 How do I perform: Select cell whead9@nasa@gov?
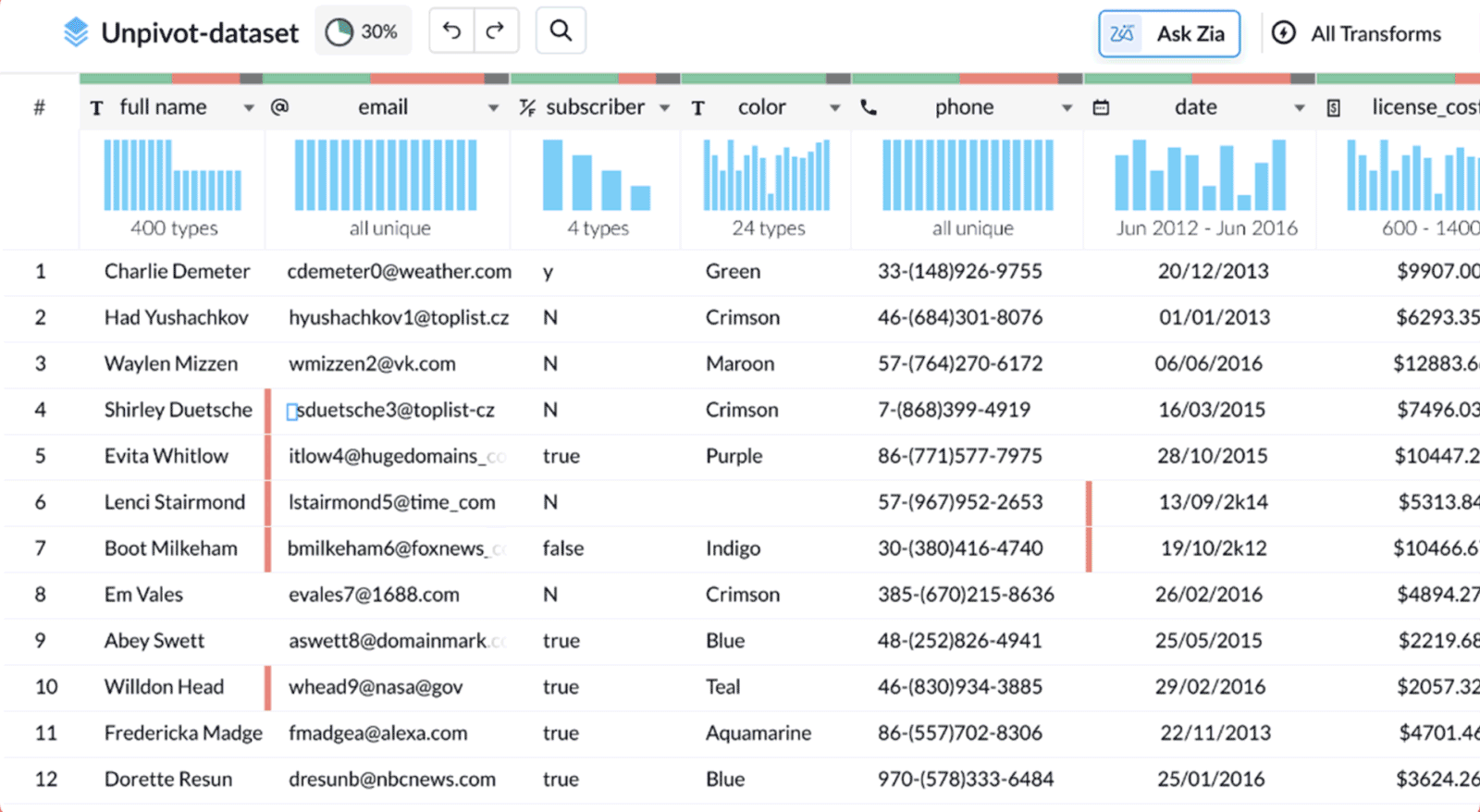click(376, 687)
